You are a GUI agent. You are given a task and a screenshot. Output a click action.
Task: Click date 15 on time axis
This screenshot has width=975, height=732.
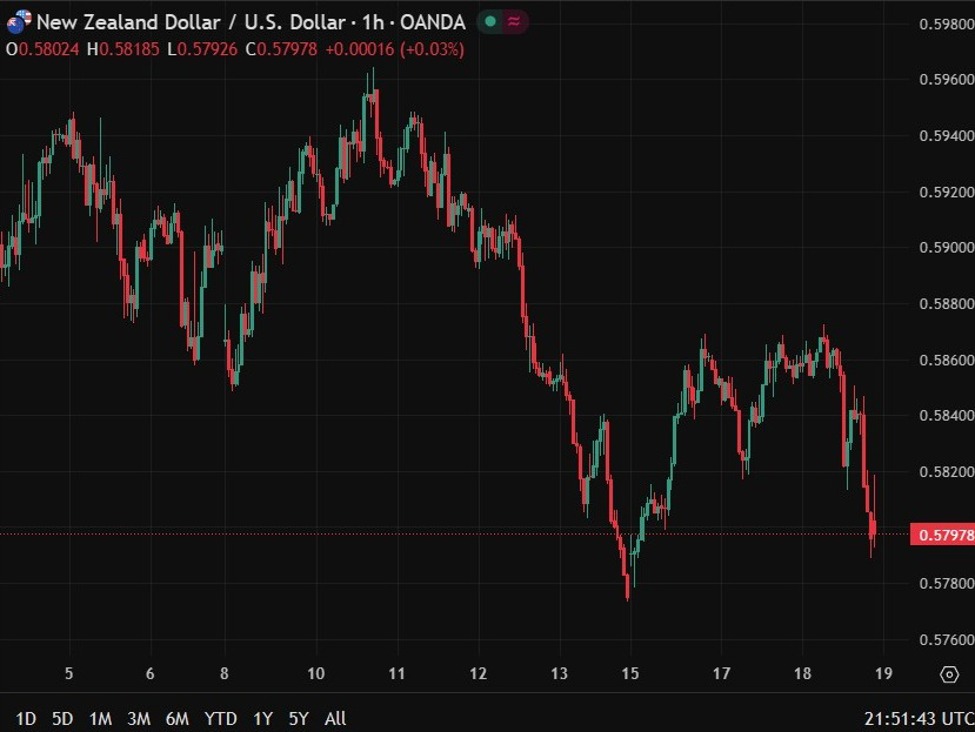click(630, 674)
